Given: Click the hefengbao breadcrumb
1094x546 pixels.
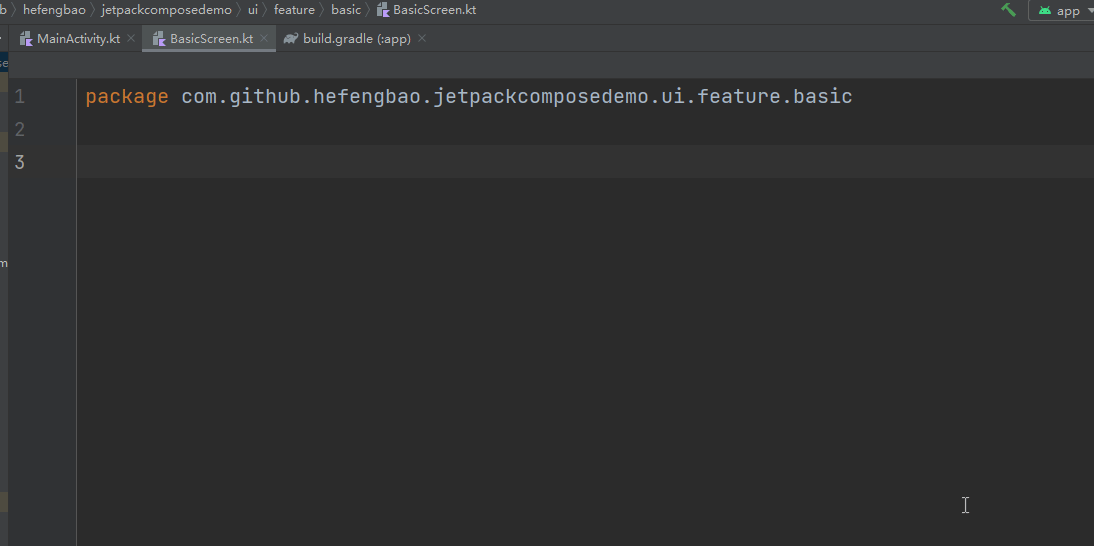Looking at the screenshot, I should (x=54, y=10).
